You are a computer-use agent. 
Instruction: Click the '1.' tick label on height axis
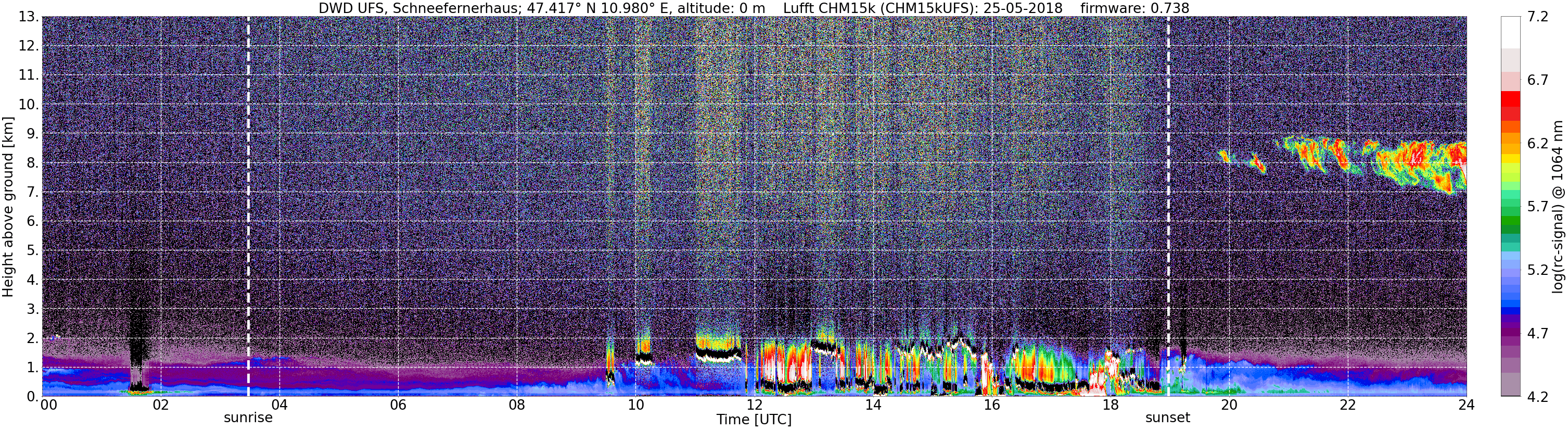coord(32,367)
